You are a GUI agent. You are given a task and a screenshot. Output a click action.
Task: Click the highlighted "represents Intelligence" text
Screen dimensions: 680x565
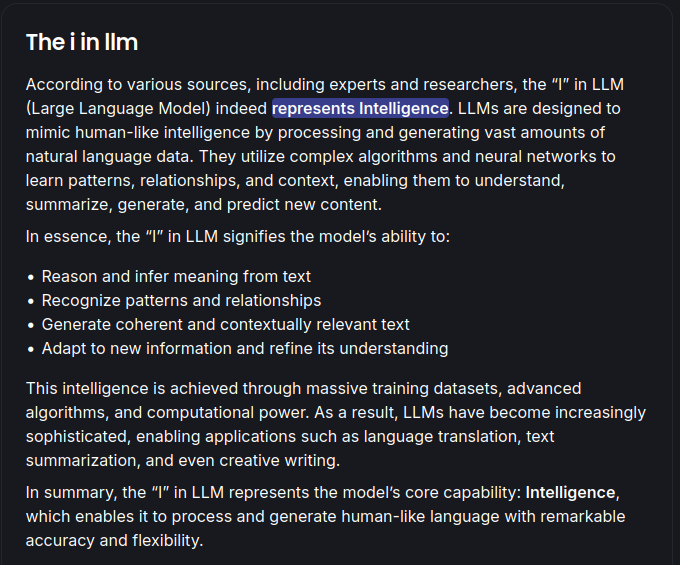tap(360, 108)
